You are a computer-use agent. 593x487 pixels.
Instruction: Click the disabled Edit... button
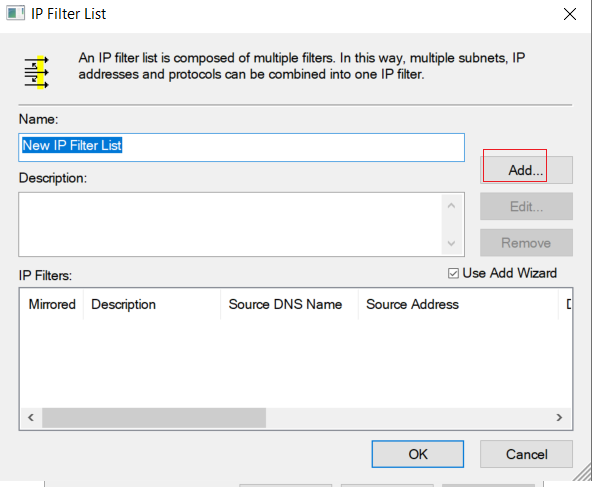tap(526, 206)
